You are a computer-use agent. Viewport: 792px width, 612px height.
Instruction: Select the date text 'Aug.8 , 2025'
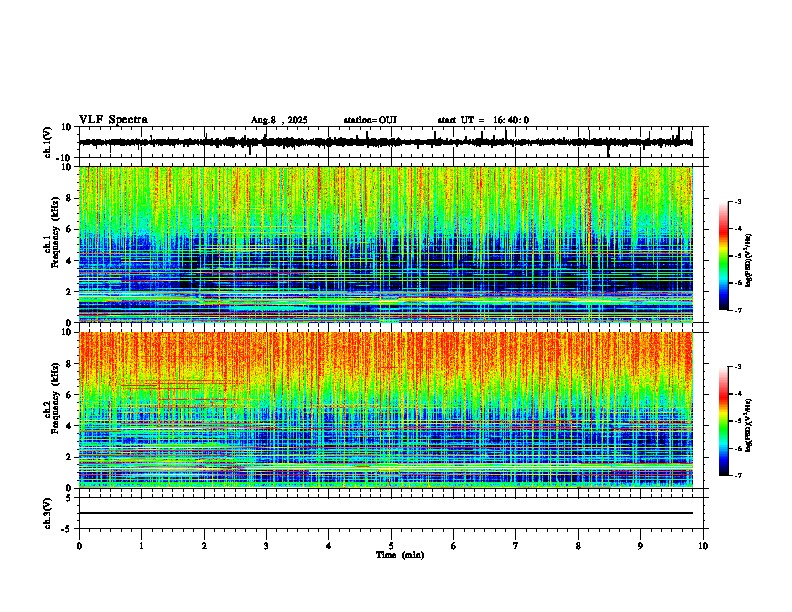coord(279,120)
